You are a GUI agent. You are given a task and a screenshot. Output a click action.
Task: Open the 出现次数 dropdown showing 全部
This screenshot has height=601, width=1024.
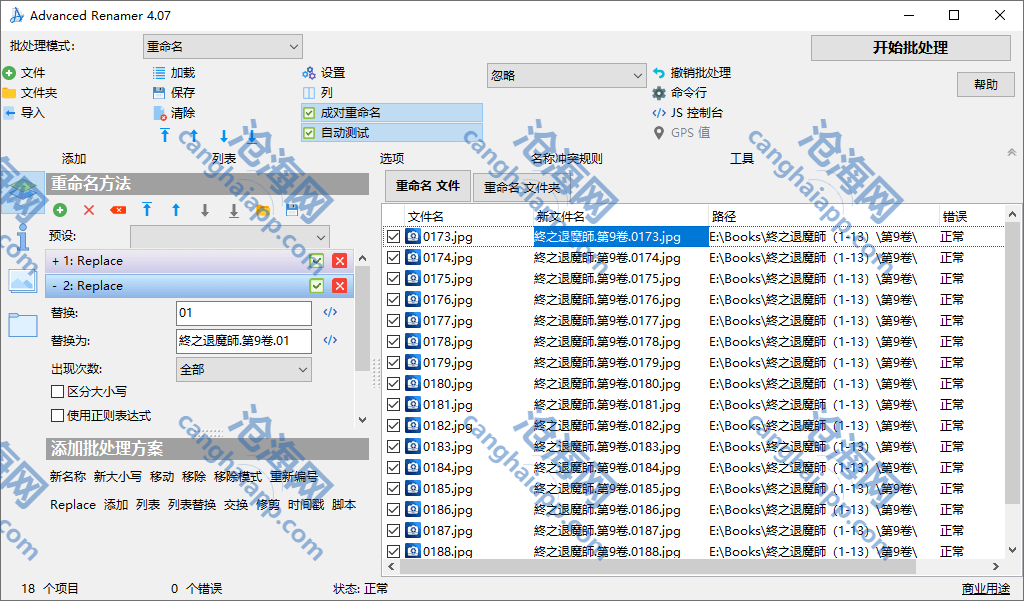tap(243, 370)
